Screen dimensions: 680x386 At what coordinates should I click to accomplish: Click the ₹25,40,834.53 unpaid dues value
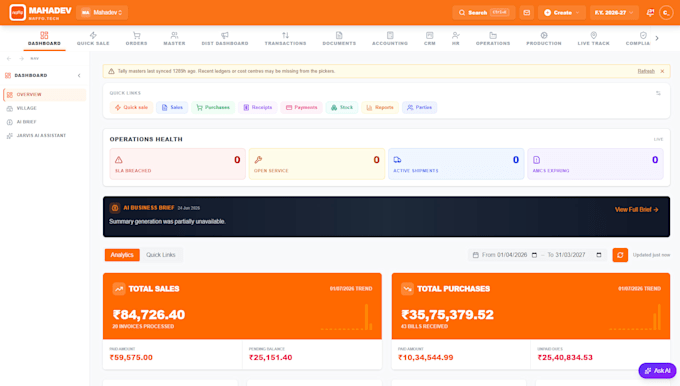[x=565, y=358]
